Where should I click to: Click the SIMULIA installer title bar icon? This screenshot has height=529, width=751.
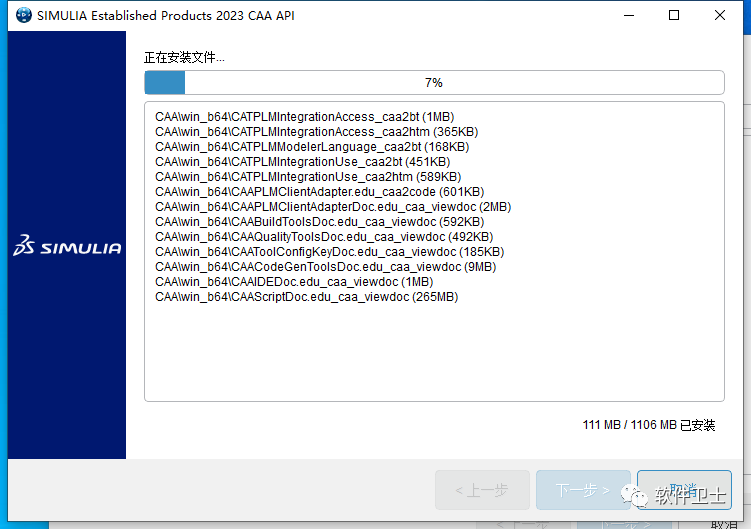coord(23,15)
